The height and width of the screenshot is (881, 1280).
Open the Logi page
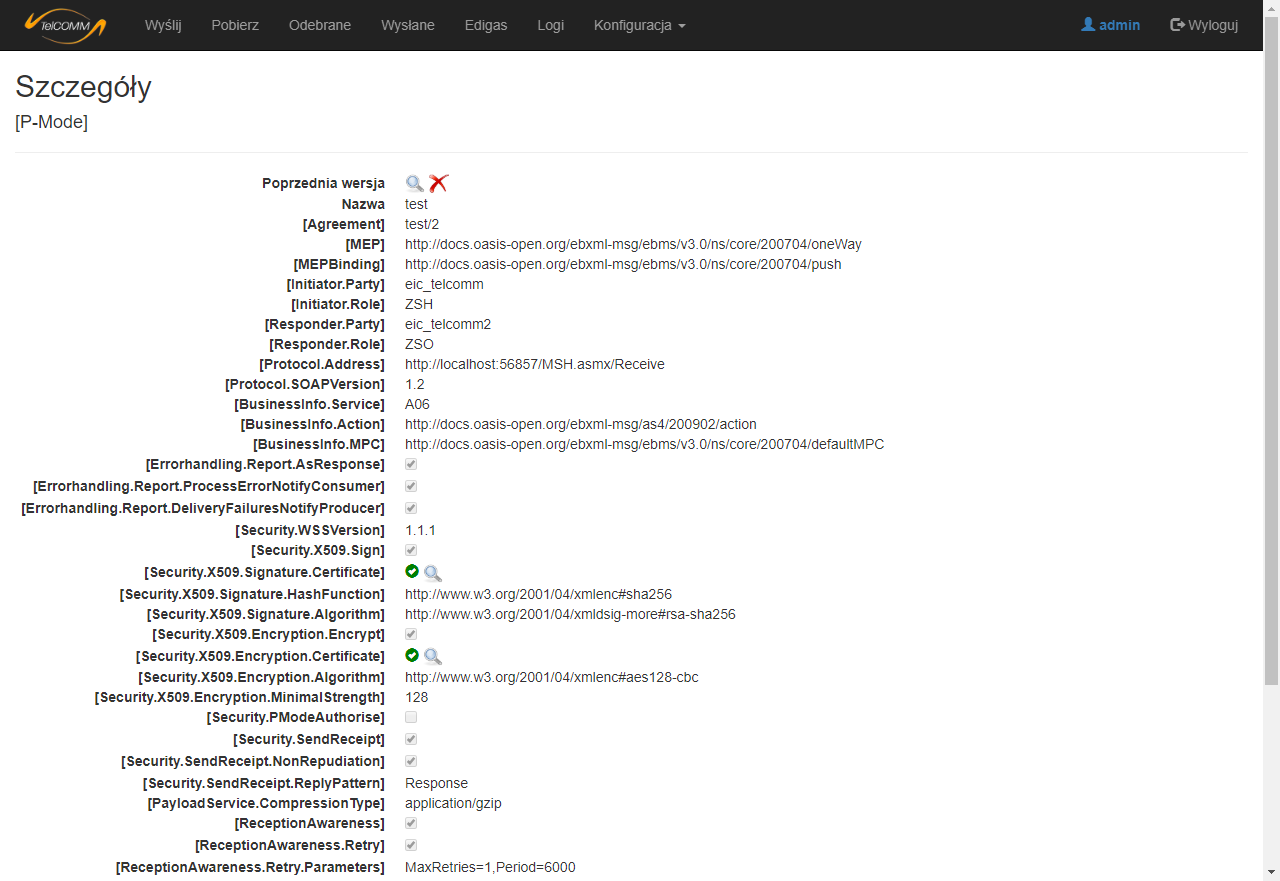point(550,25)
